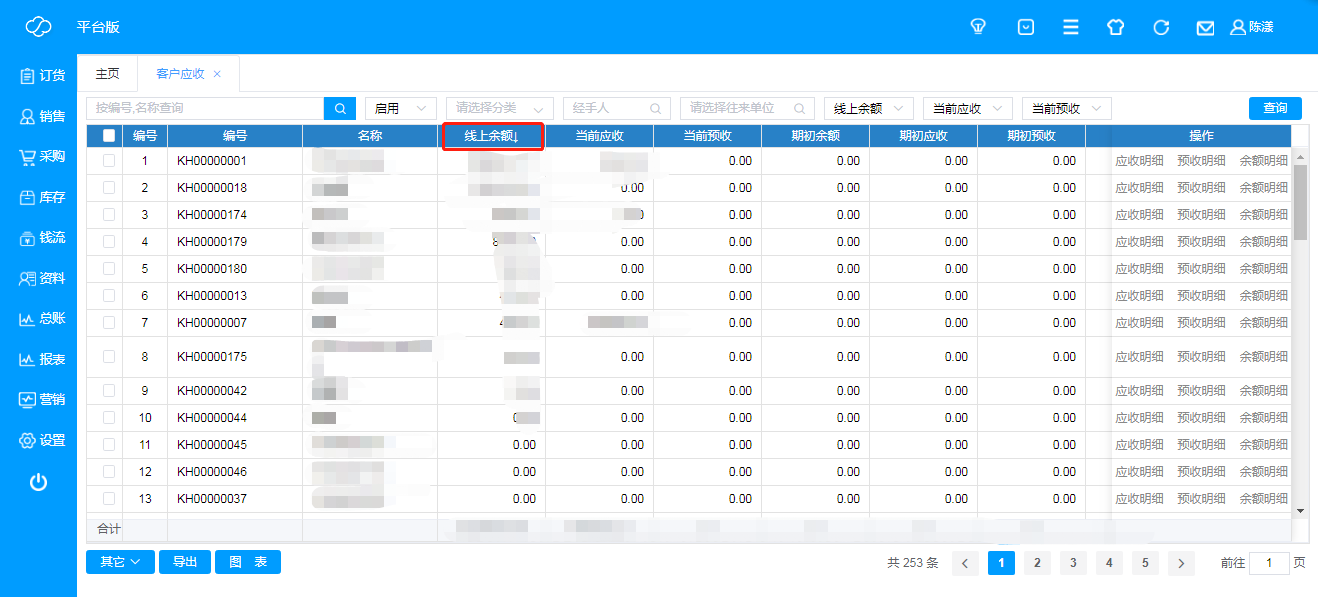Click the 经手人 field search icon
The width and height of the screenshot is (1318, 597).
[x=656, y=108]
